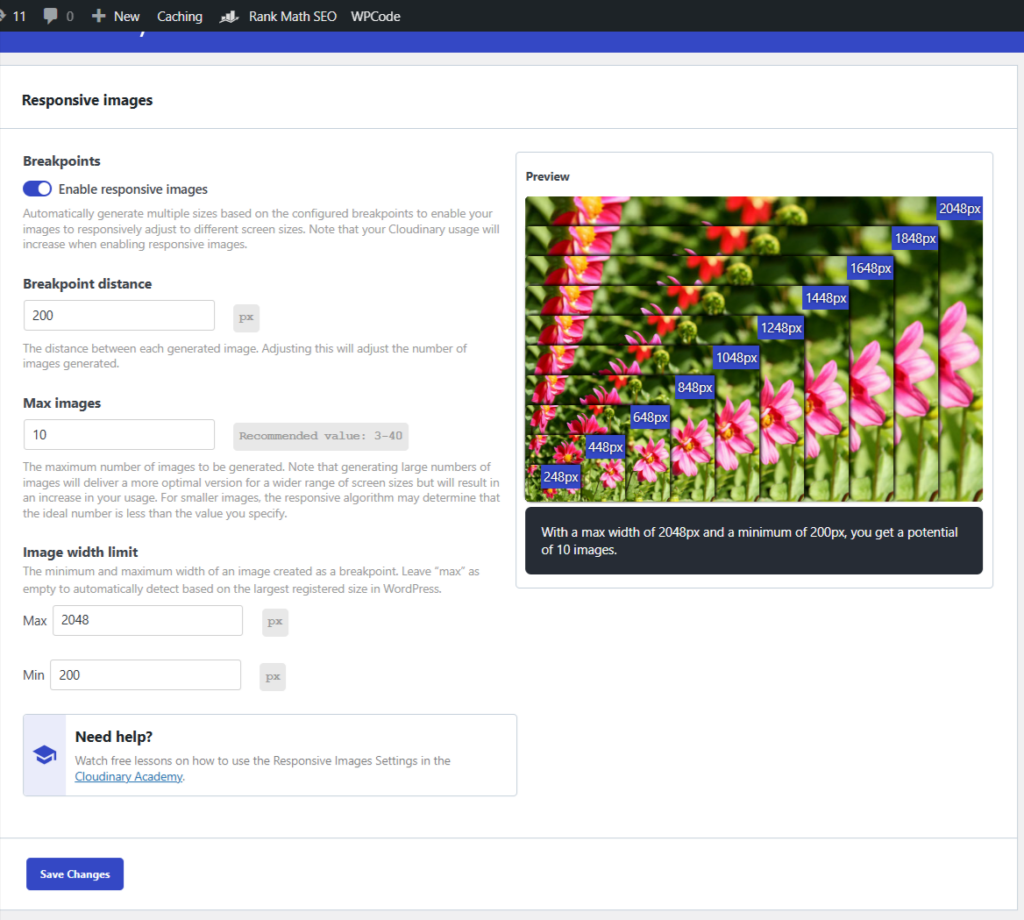Click the updates icon showing 11
This screenshot has width=1024, height=920.
click(13, 16)
